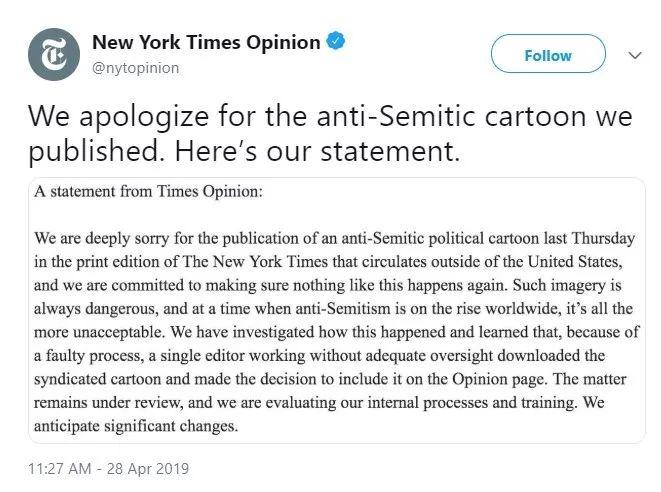
Task: Click the tweet text 'We apologize for the anti-Semitic cartoon'
Action: point(307,116)
